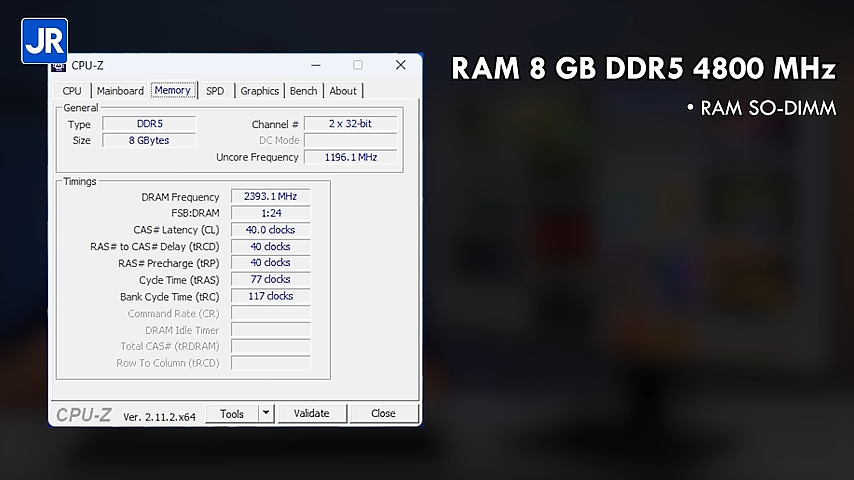Open the Bench tab
The image size is (854, 480).
click(x=303, y=91)
